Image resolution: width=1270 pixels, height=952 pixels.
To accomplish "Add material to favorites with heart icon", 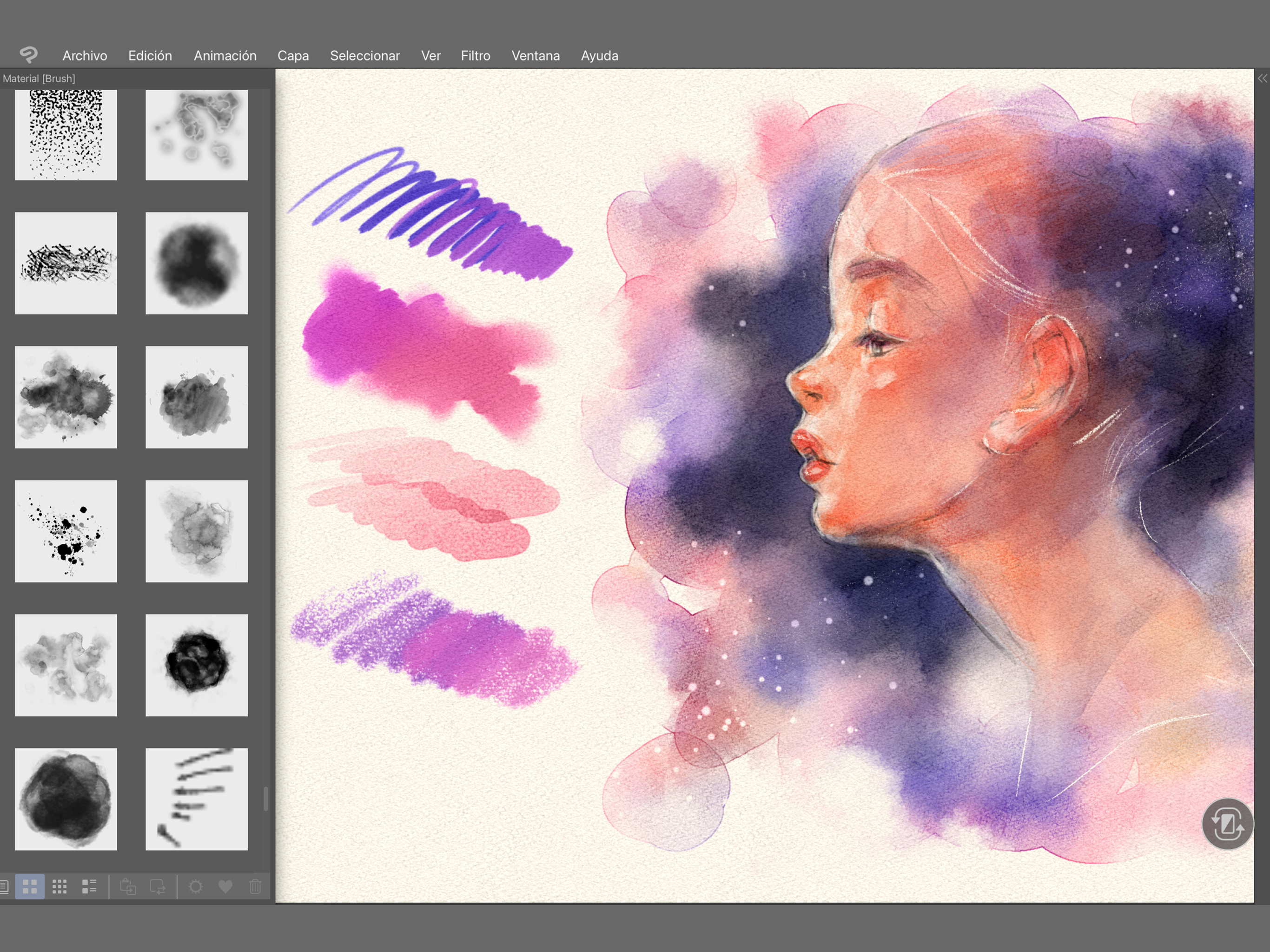I will tap(225, 886).
